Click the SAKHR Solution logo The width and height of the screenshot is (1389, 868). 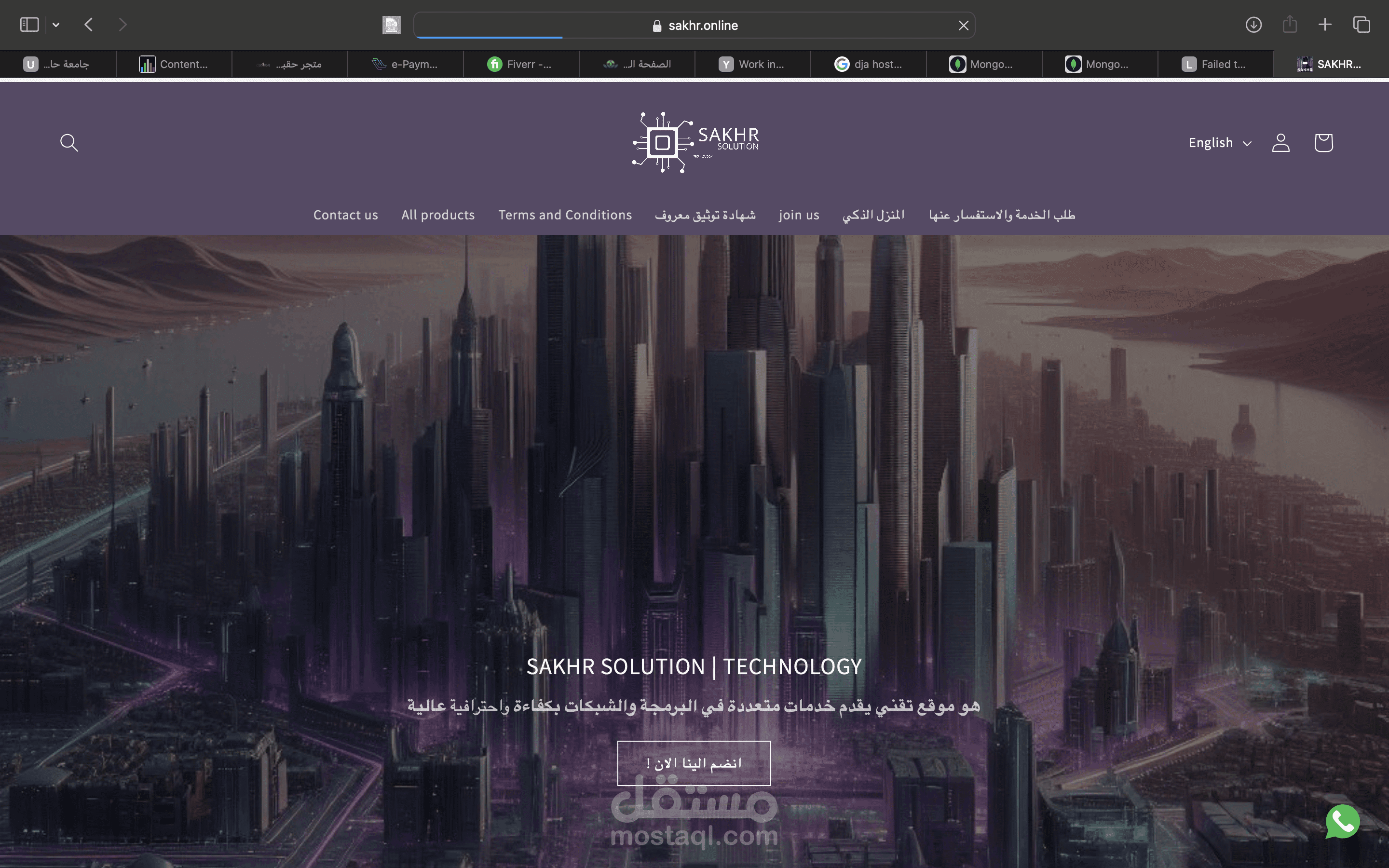pos(695,142)
